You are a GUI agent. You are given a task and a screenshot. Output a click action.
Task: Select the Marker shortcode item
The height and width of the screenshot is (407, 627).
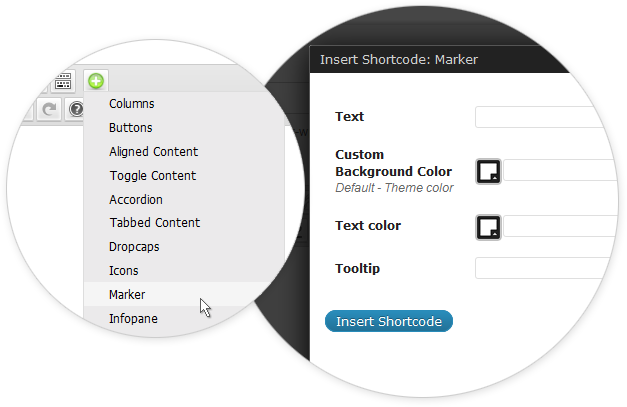[127, 295]
